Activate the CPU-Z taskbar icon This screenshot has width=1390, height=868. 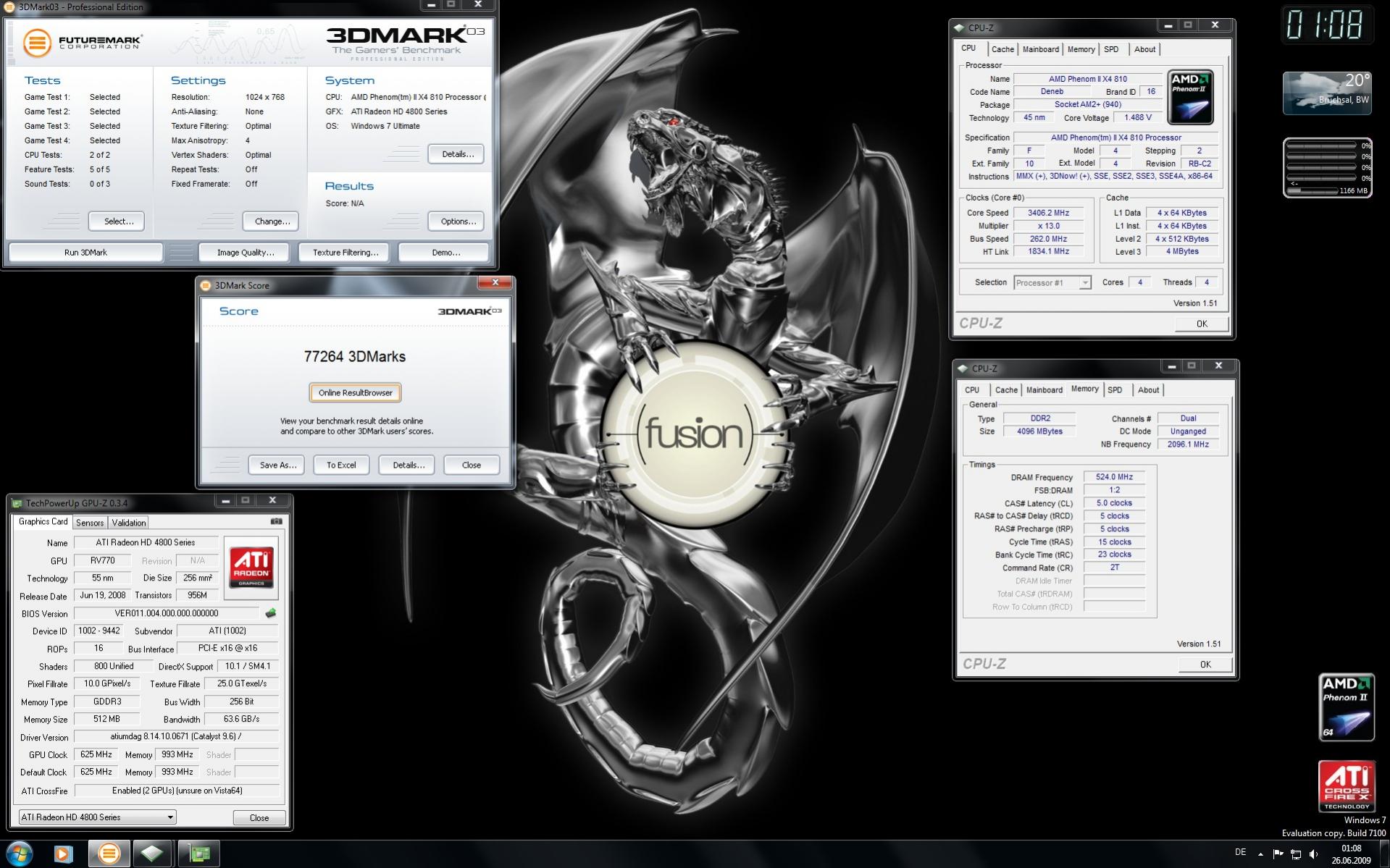[152, 854]
